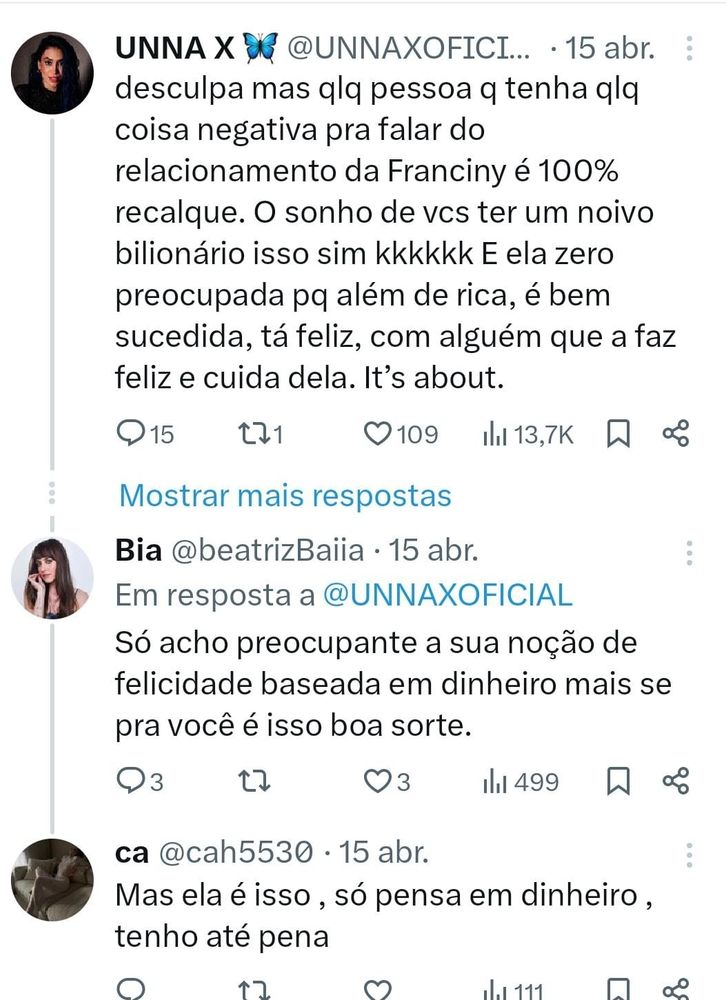
Task: Bookmark UNNA X's tweet
Action: coord(618,434)
